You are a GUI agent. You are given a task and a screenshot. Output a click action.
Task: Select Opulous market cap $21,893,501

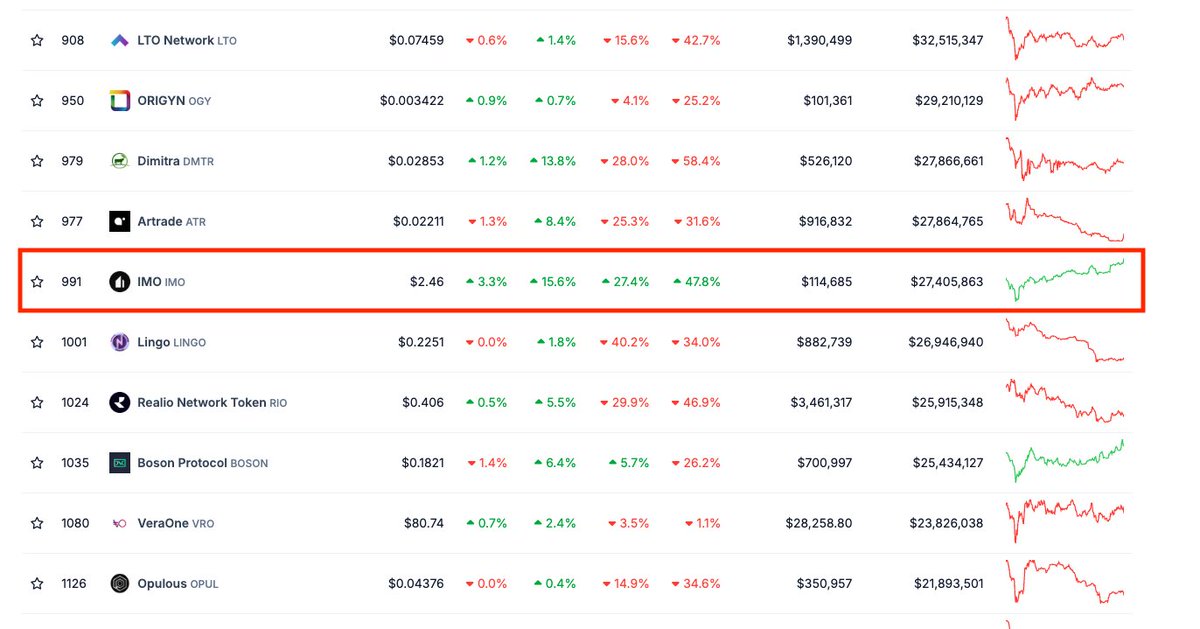tap(948, 583)
